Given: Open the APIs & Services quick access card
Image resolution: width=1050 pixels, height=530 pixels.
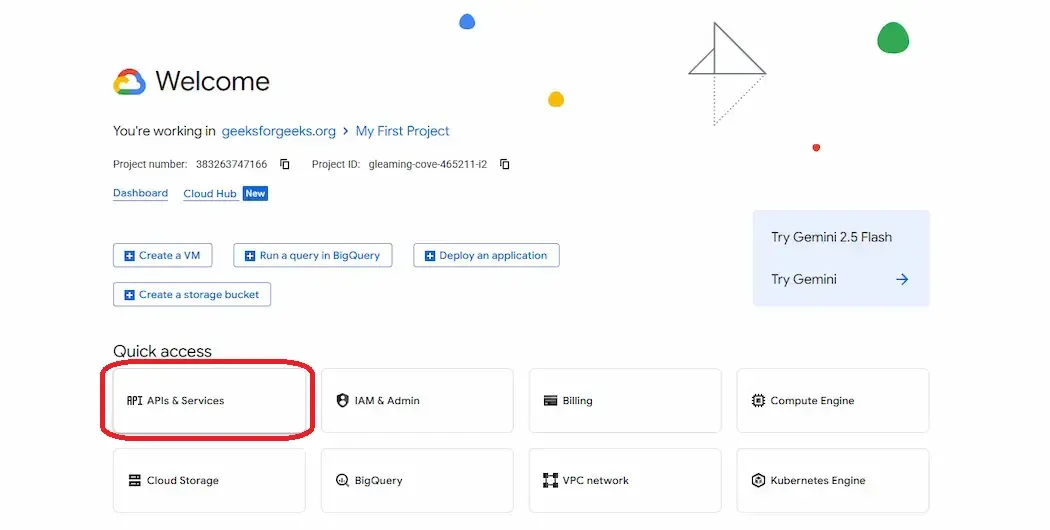Looking at the screenshot, I should click(x=209, y=401).
